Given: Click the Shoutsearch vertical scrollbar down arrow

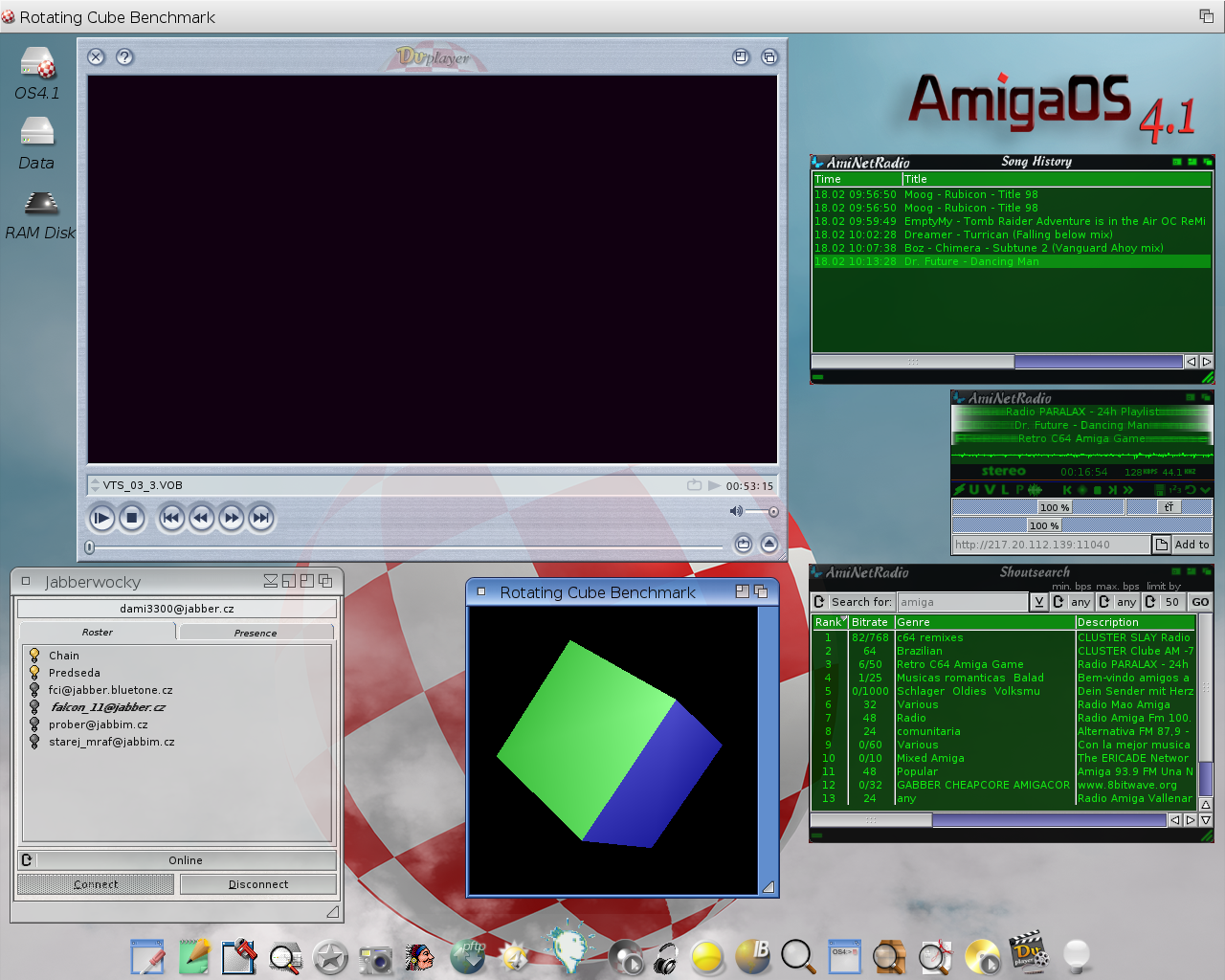Looking at the screenshot, I should 1206,820.
